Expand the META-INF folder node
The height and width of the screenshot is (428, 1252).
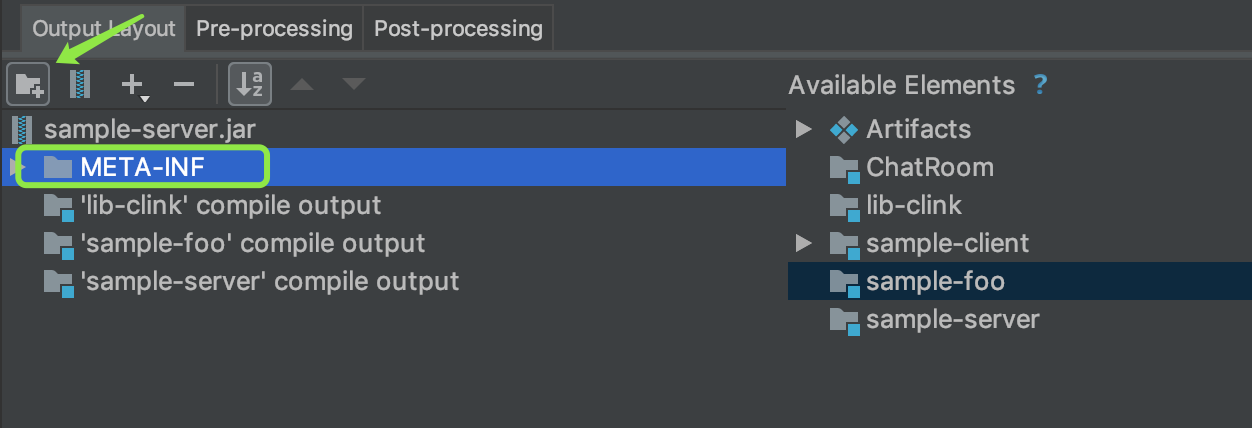[17, 167]
